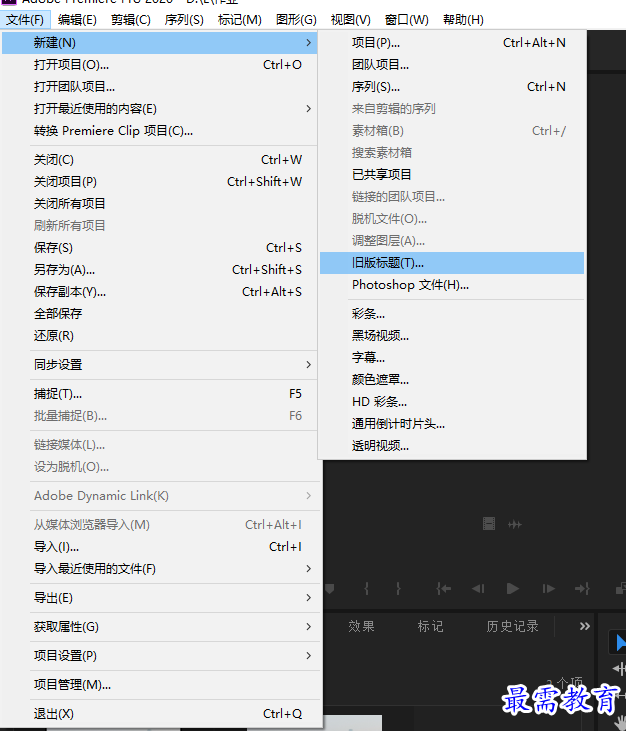Choose 导入(I)... menu entry

159,546
